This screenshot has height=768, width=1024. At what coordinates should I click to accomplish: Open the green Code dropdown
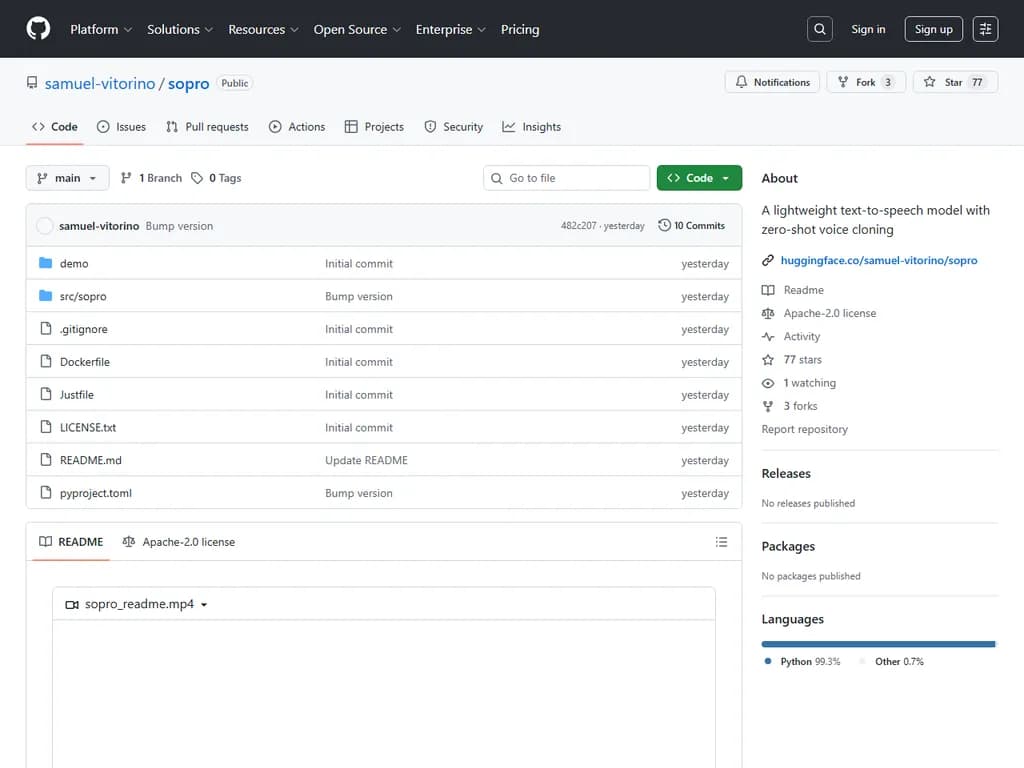(699, 178)
